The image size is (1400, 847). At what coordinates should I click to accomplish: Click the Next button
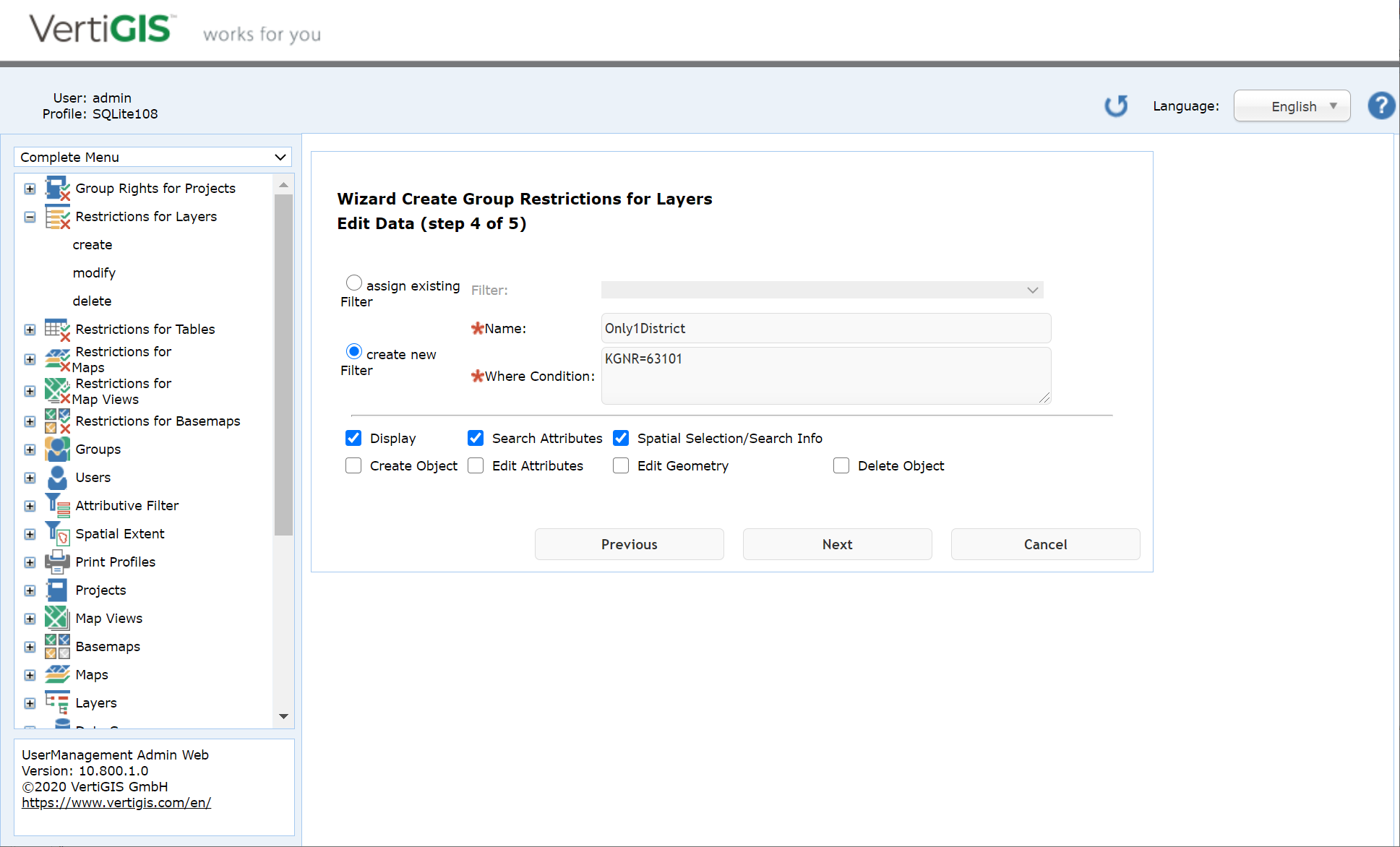point(836,544)
